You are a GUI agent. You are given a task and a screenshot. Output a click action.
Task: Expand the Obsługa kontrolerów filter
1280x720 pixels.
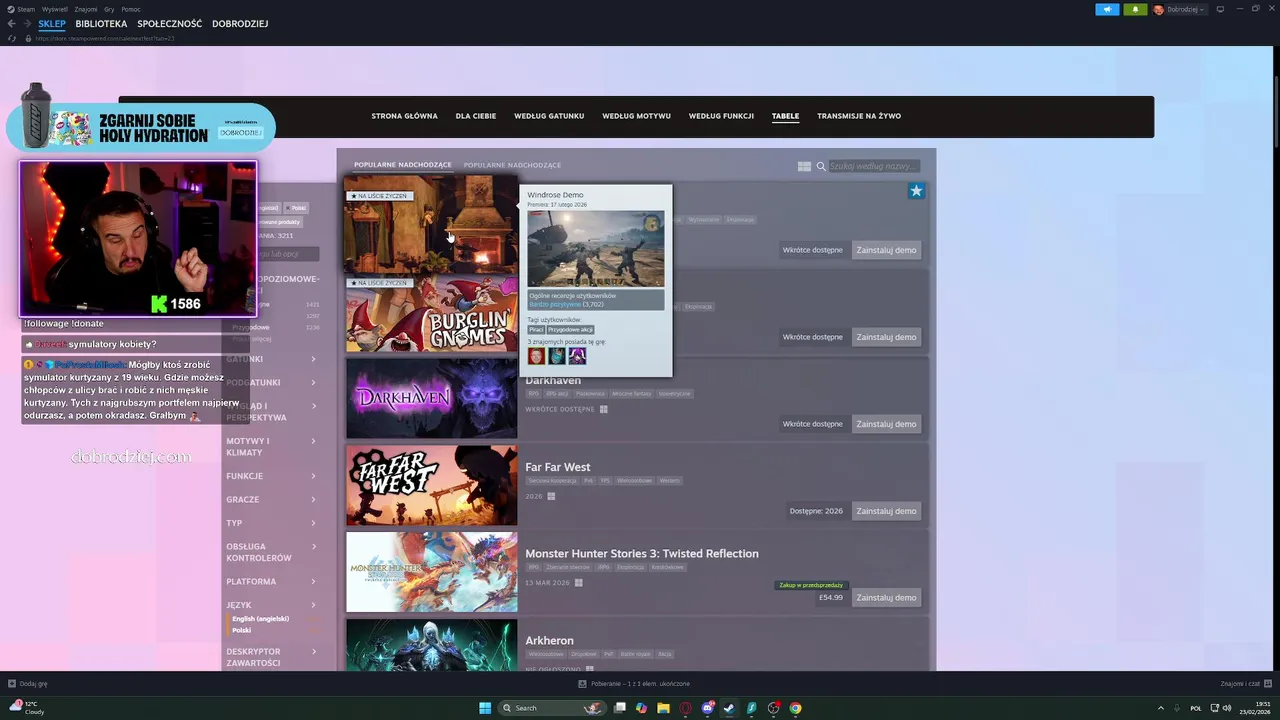(270, 552)
